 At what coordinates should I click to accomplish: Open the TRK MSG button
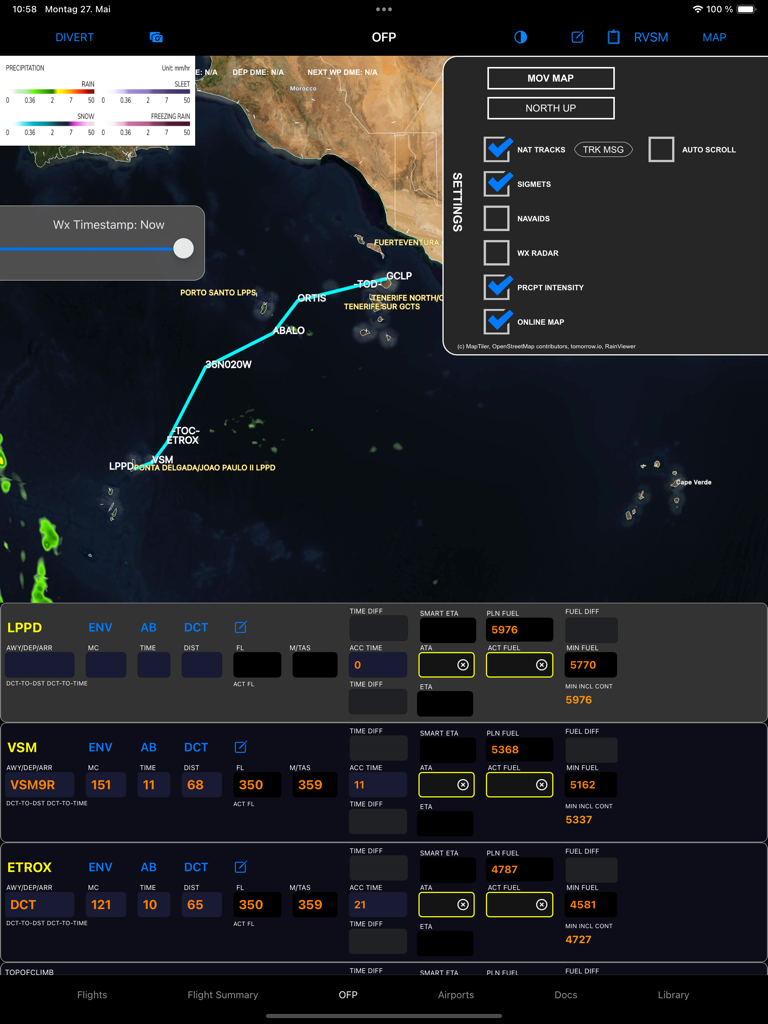pos(603,150)
